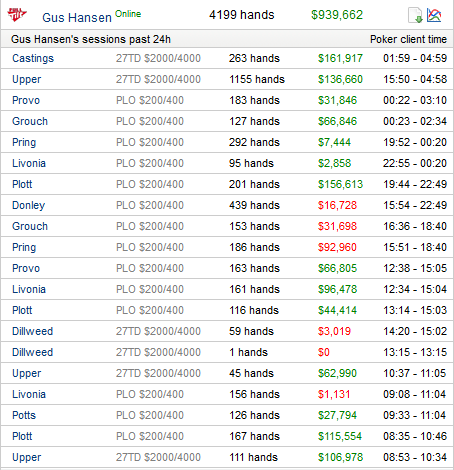Click the $2,858 profit amount

click(x=334, y=163)
